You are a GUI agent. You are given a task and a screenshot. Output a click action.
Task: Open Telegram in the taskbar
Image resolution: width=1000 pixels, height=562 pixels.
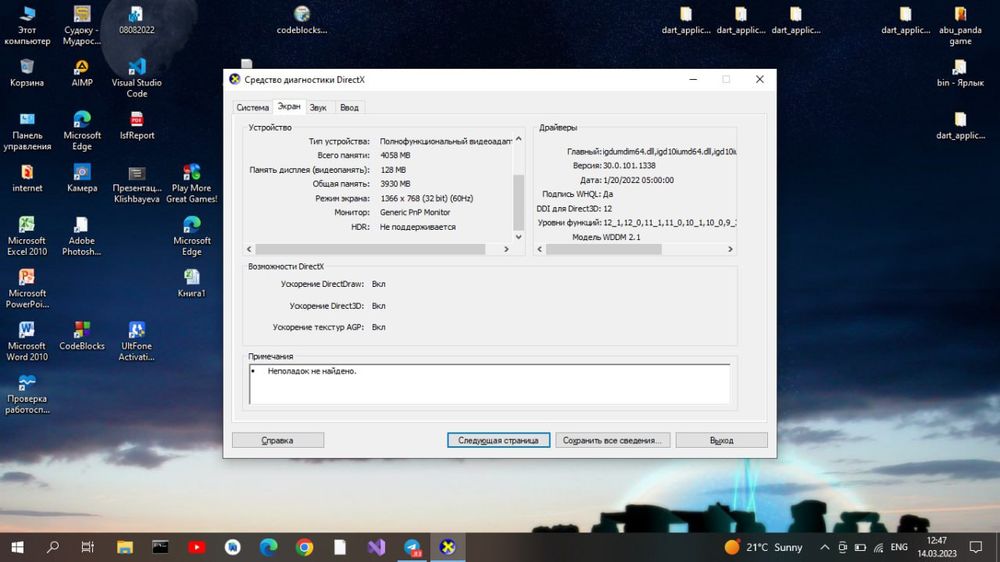point(413,547)
